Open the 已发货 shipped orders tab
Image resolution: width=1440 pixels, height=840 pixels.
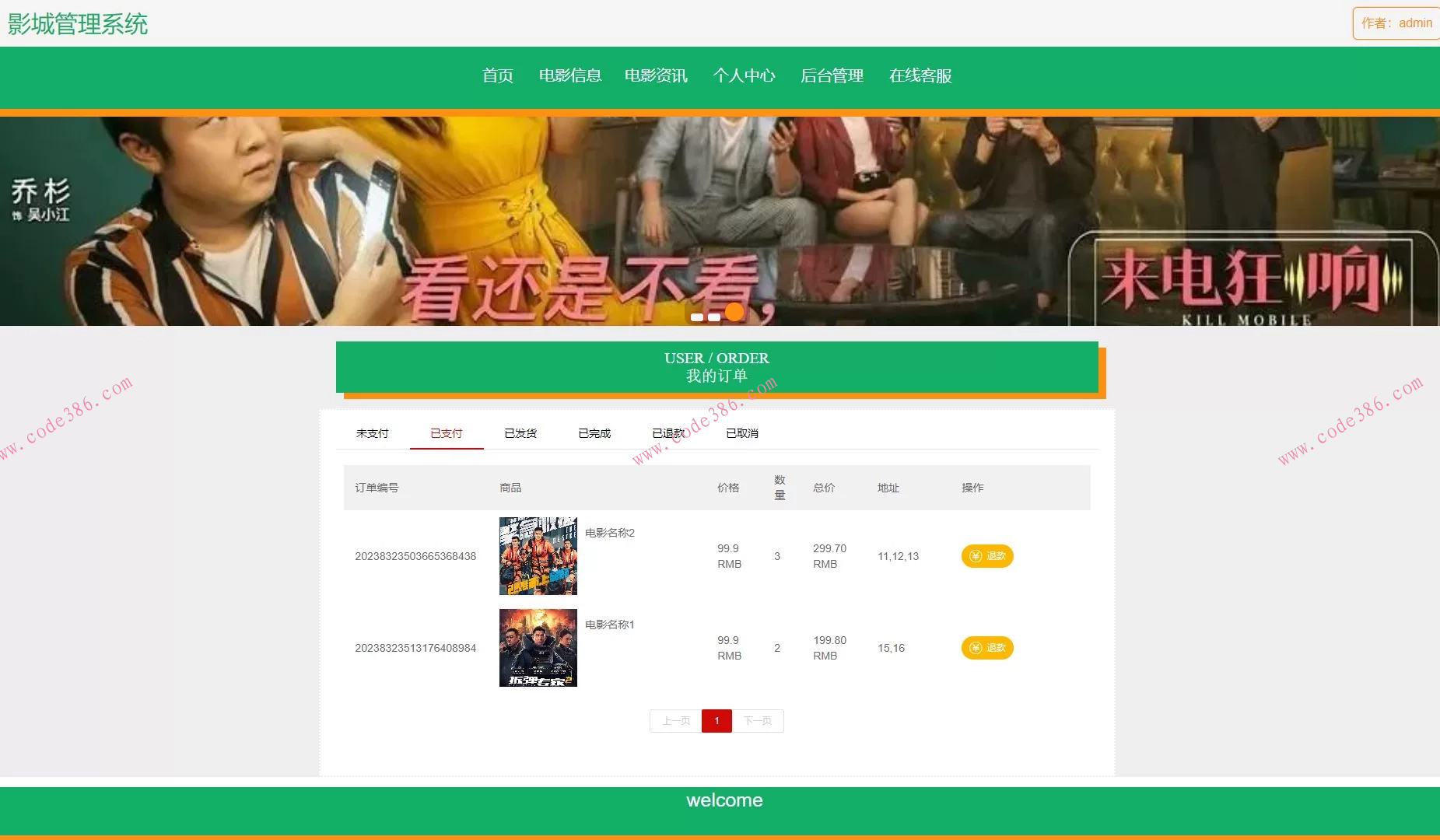tap(520, 432)
